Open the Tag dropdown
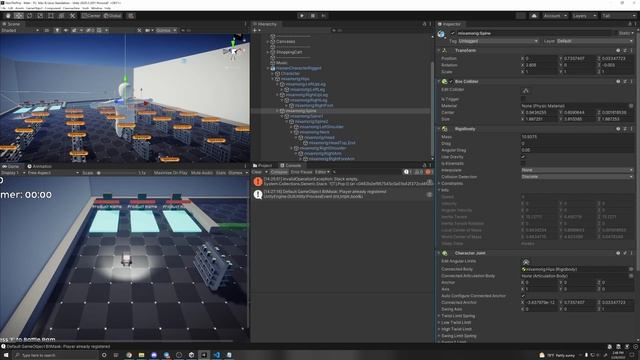 pyautogui.click(x=498, y=41)
